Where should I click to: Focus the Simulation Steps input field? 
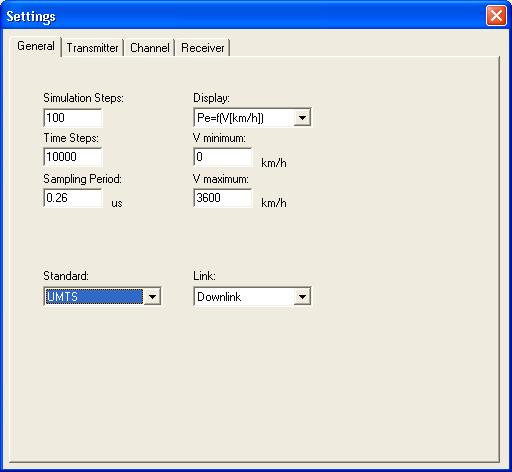point(73,118)
